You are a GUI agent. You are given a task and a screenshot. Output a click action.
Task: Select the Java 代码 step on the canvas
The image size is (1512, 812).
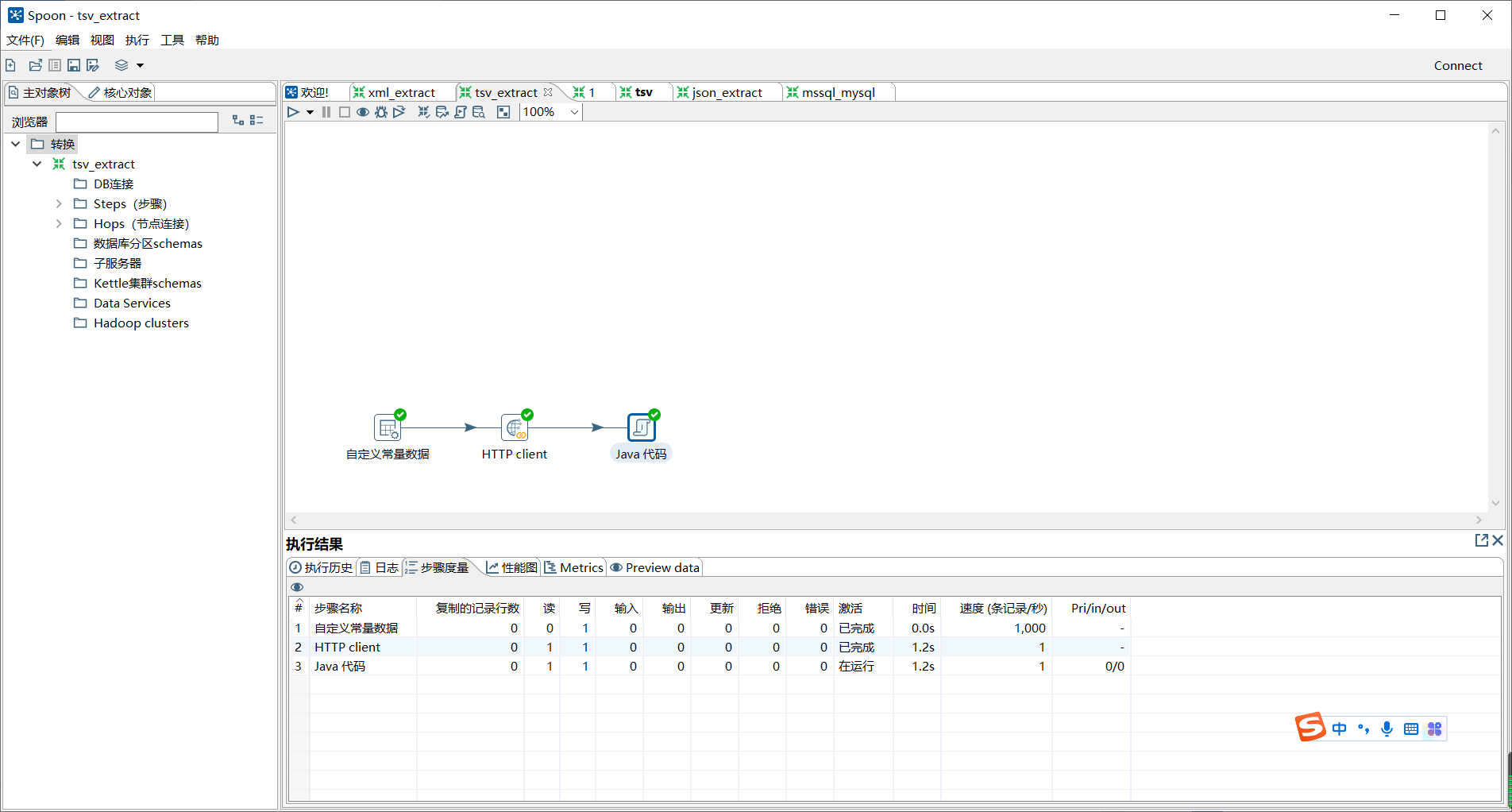coord(642,427)
